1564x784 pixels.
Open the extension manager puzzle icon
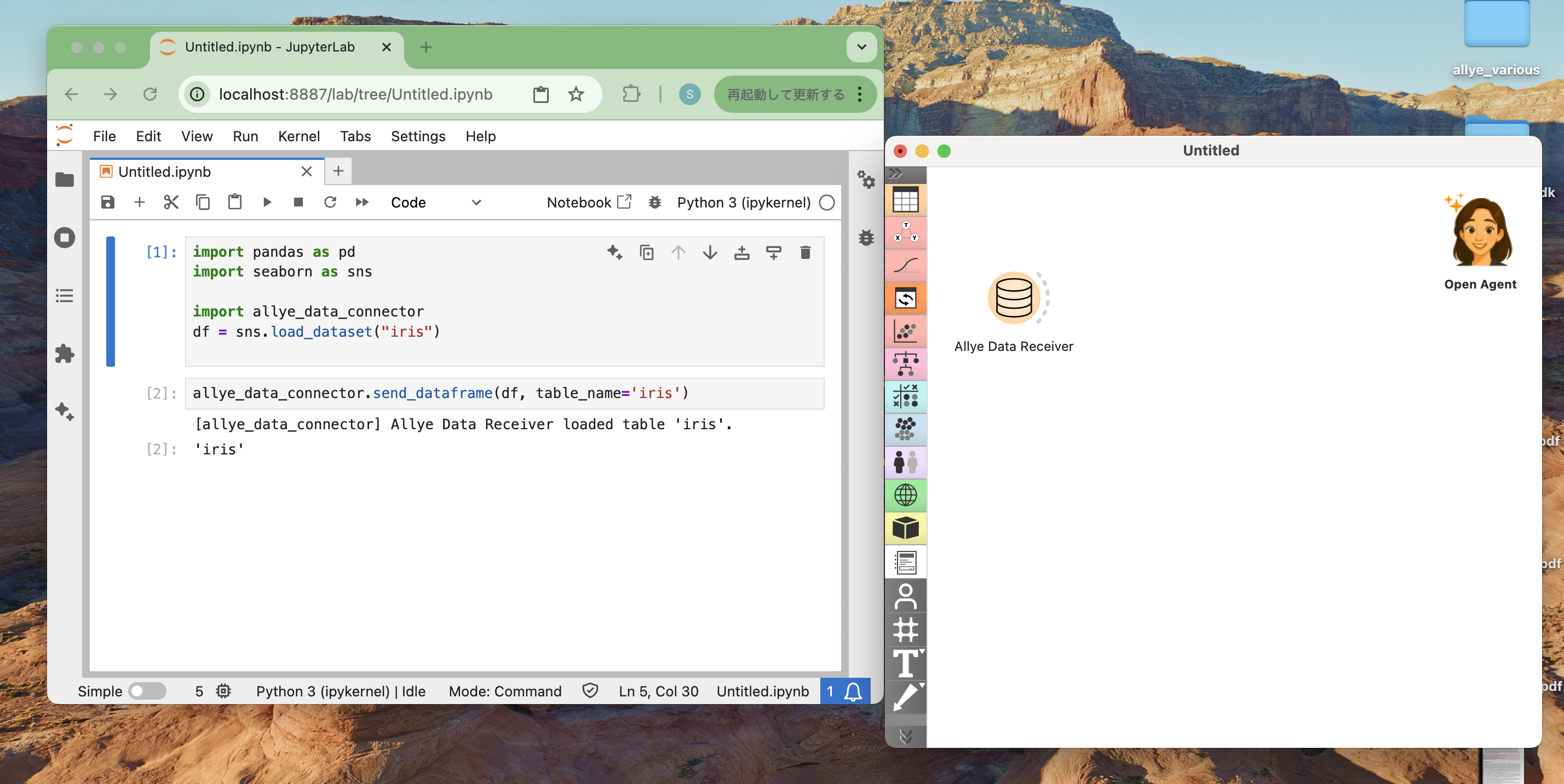point(65,354)
